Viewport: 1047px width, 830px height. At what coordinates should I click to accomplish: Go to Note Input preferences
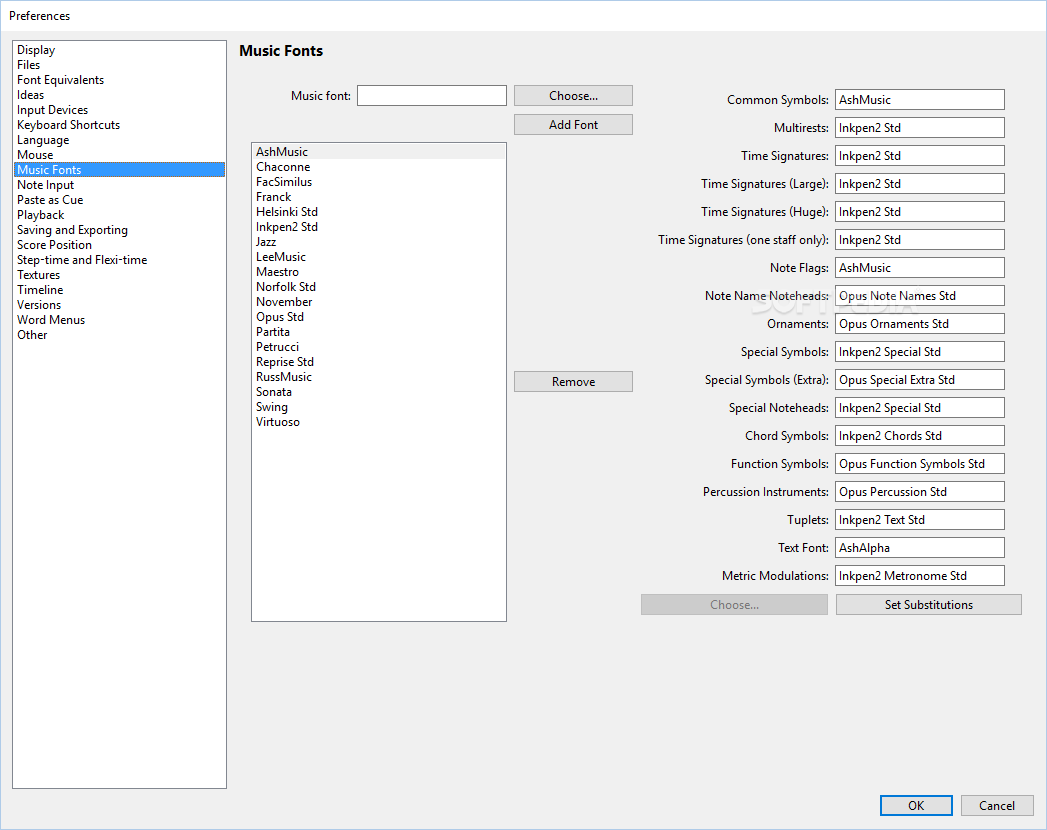[119, 185]
